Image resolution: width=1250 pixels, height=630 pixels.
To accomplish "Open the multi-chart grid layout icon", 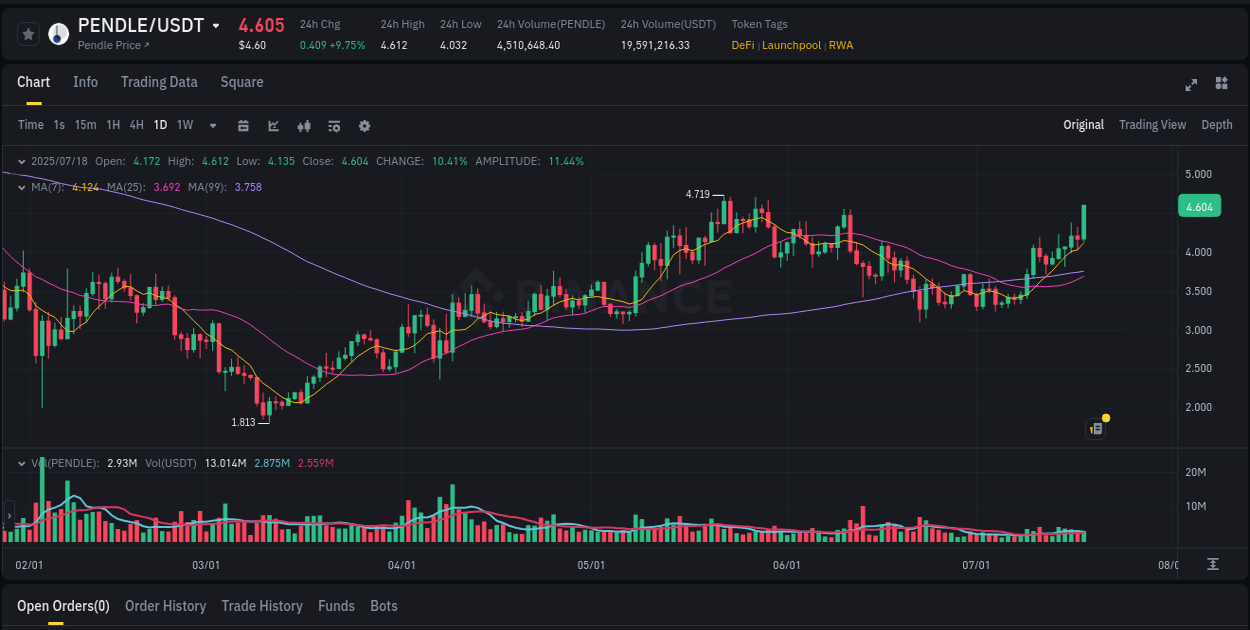I will [x=1220, y=85].
